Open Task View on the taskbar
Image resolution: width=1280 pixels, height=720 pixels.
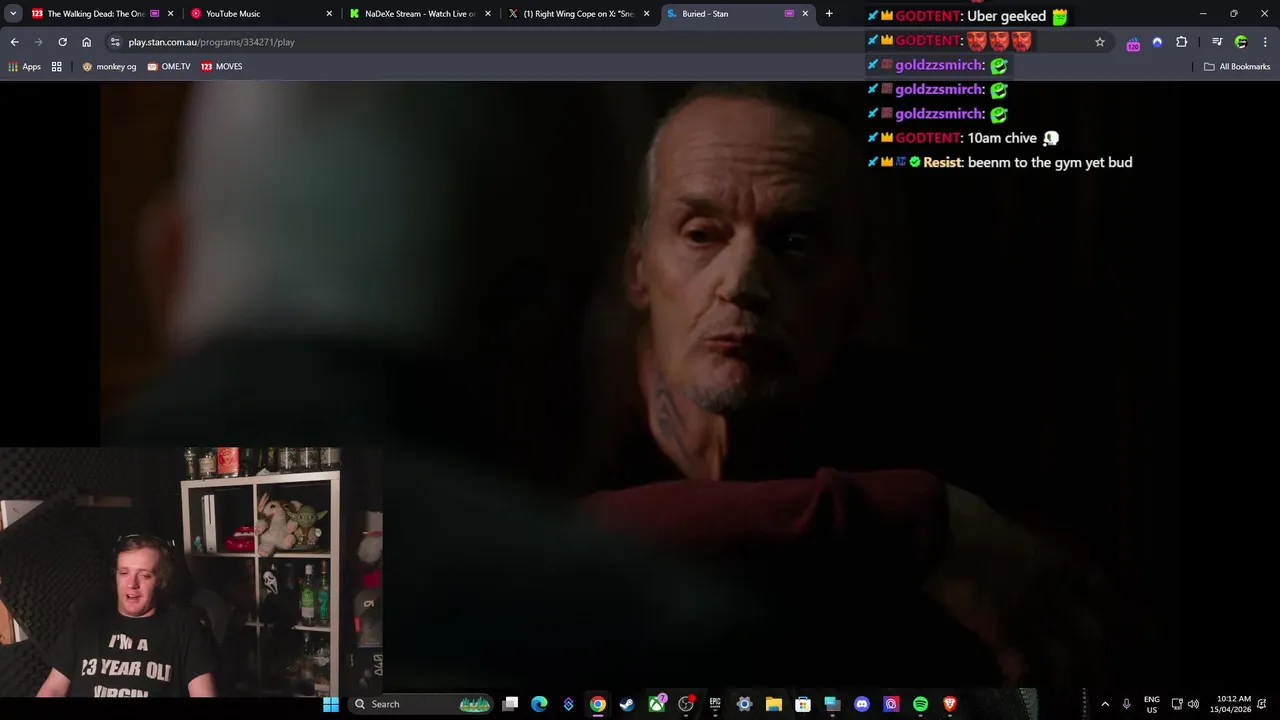click(510, 704)
